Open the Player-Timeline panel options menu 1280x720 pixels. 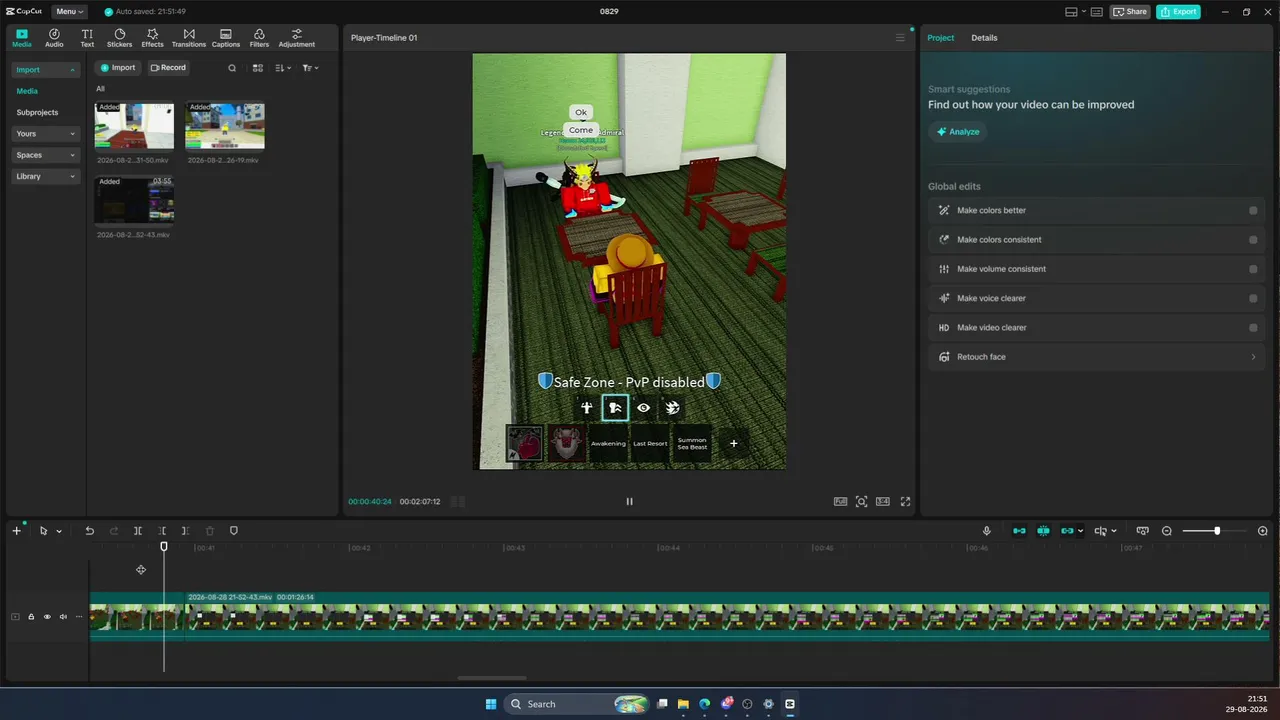pyautogui.click(x=900, y=38)
